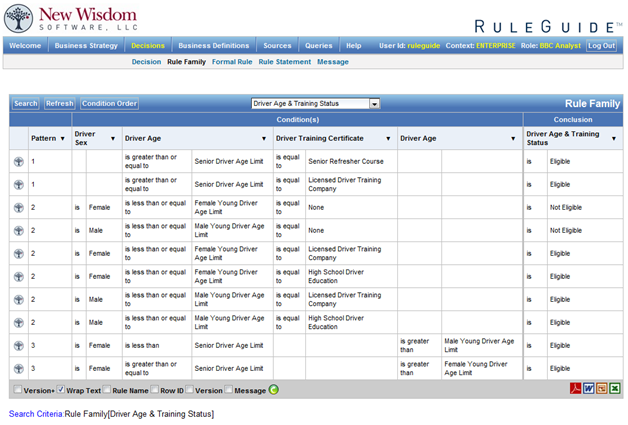The height and width of the screenshot is (425, 628).
Task: Click the 'Senior Refresher Course' cell
Action: tap(351, 161)
